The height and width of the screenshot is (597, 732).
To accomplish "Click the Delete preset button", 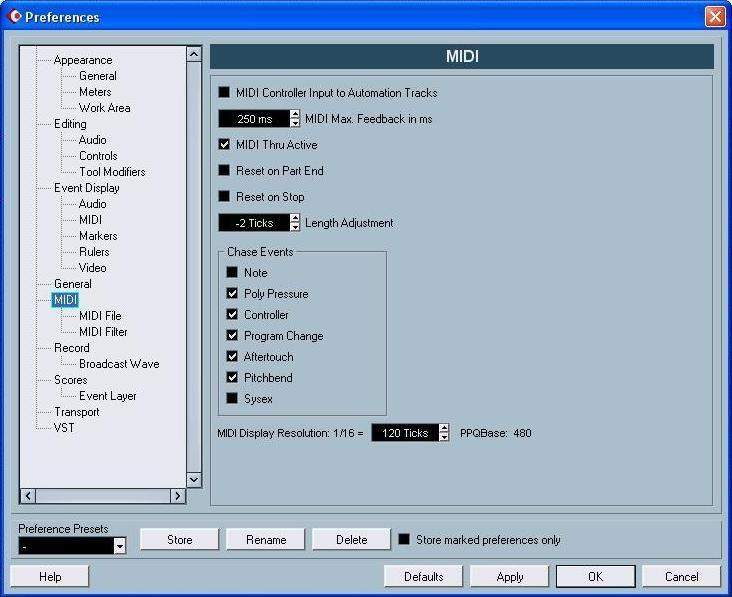I will (x=352, y=540).
